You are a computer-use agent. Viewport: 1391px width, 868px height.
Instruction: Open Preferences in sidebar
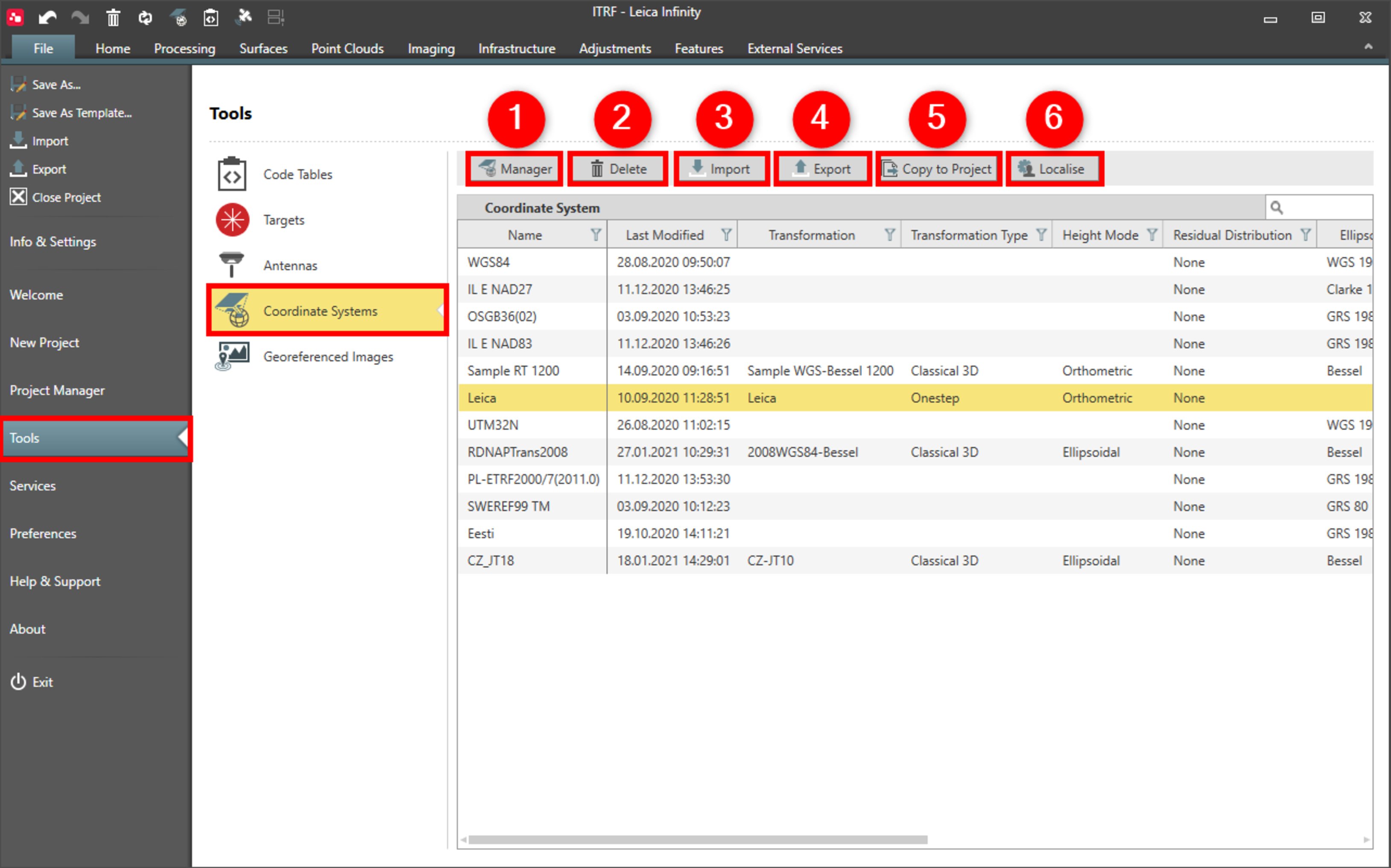[x=43, y=533]
